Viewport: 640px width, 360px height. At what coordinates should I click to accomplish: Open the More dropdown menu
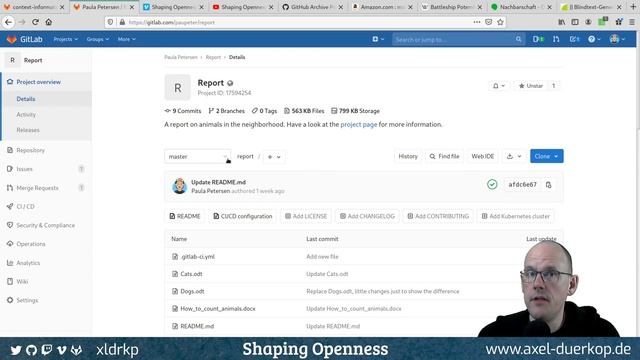(126, 39)
